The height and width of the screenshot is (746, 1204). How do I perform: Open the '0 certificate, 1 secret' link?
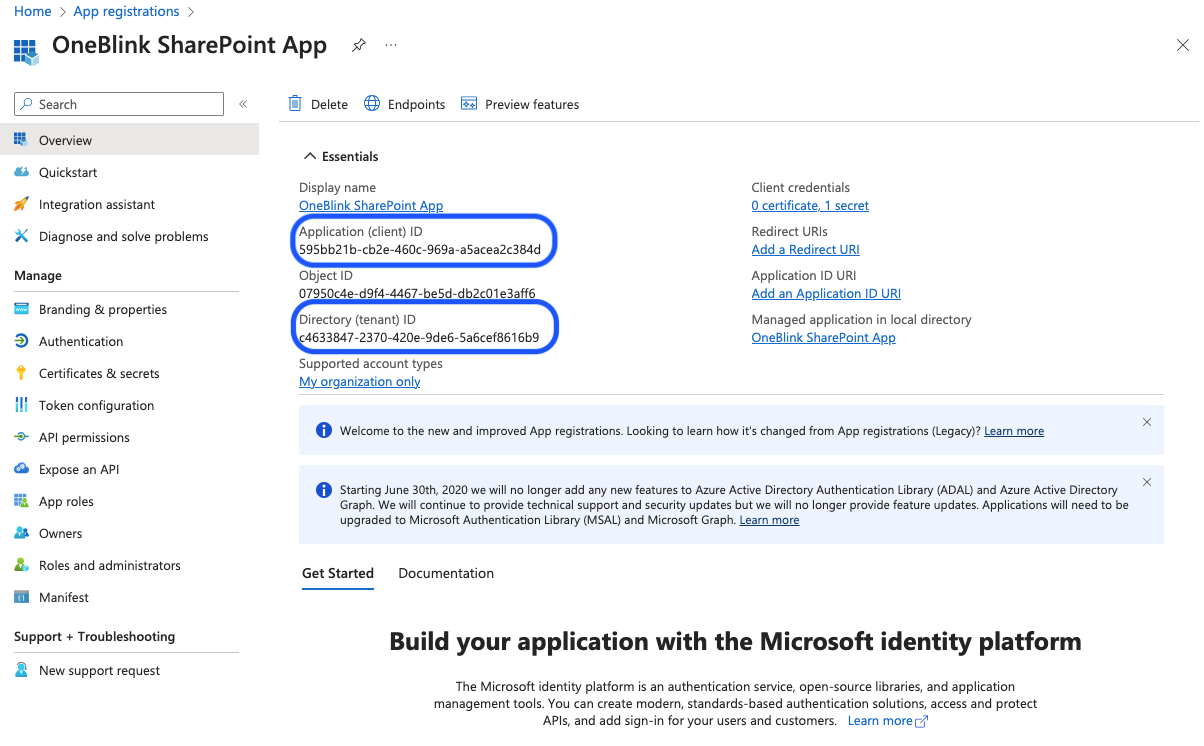point(810,206)
